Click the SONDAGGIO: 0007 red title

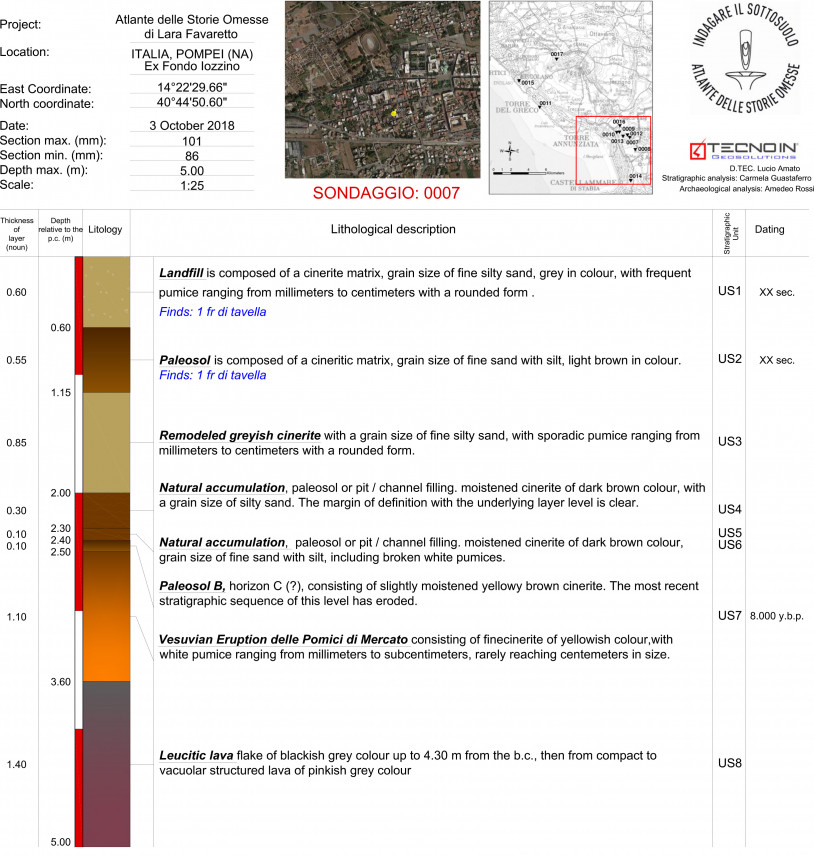[x=386, y=193]
